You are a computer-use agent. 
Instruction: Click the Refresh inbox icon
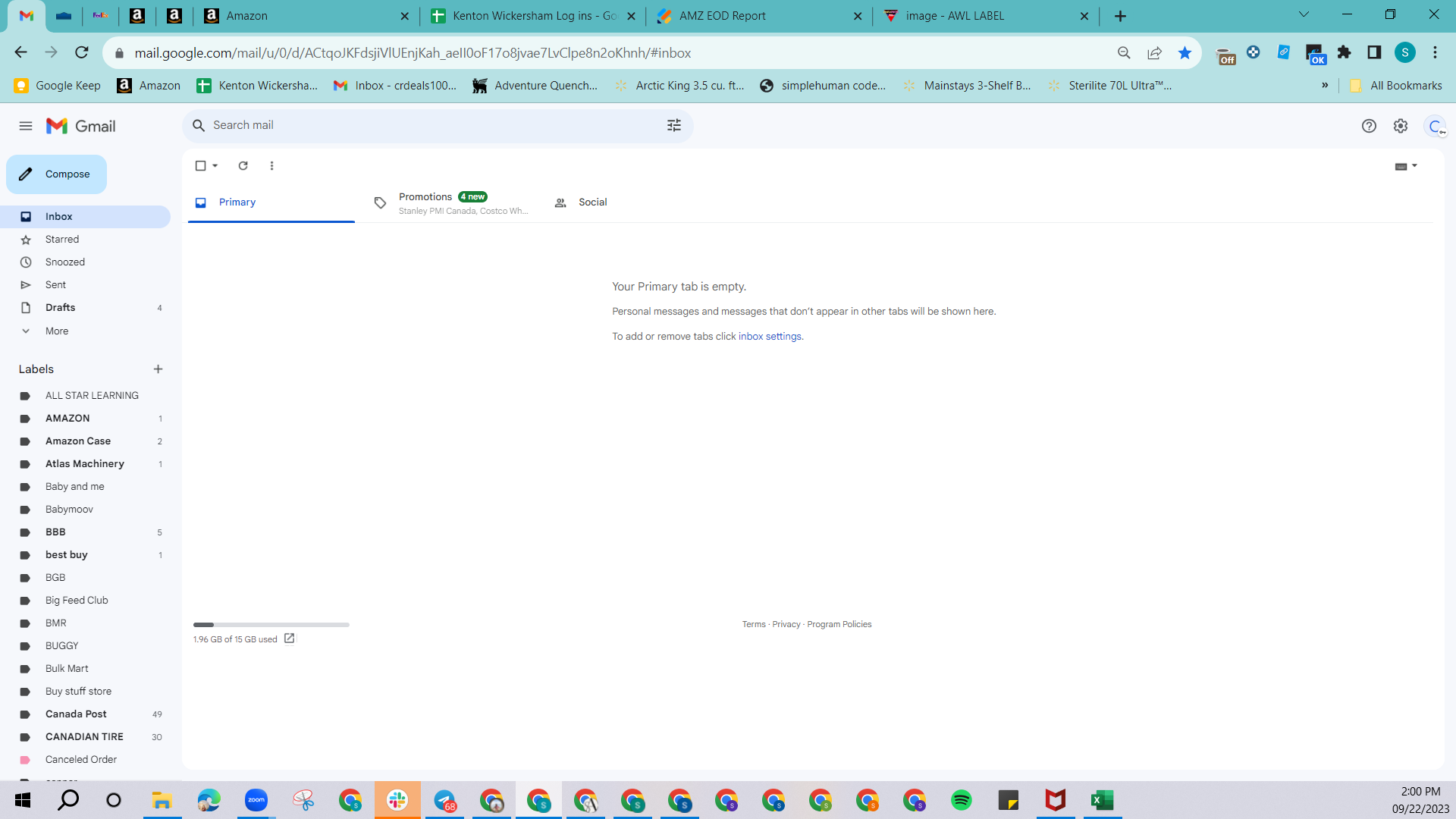[243, 165]
